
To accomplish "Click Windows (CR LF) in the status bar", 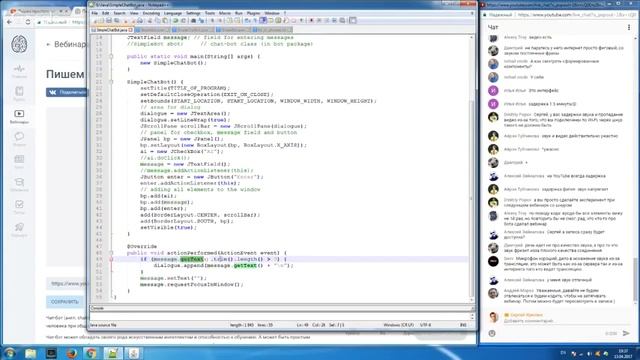I will coord(398,325).
